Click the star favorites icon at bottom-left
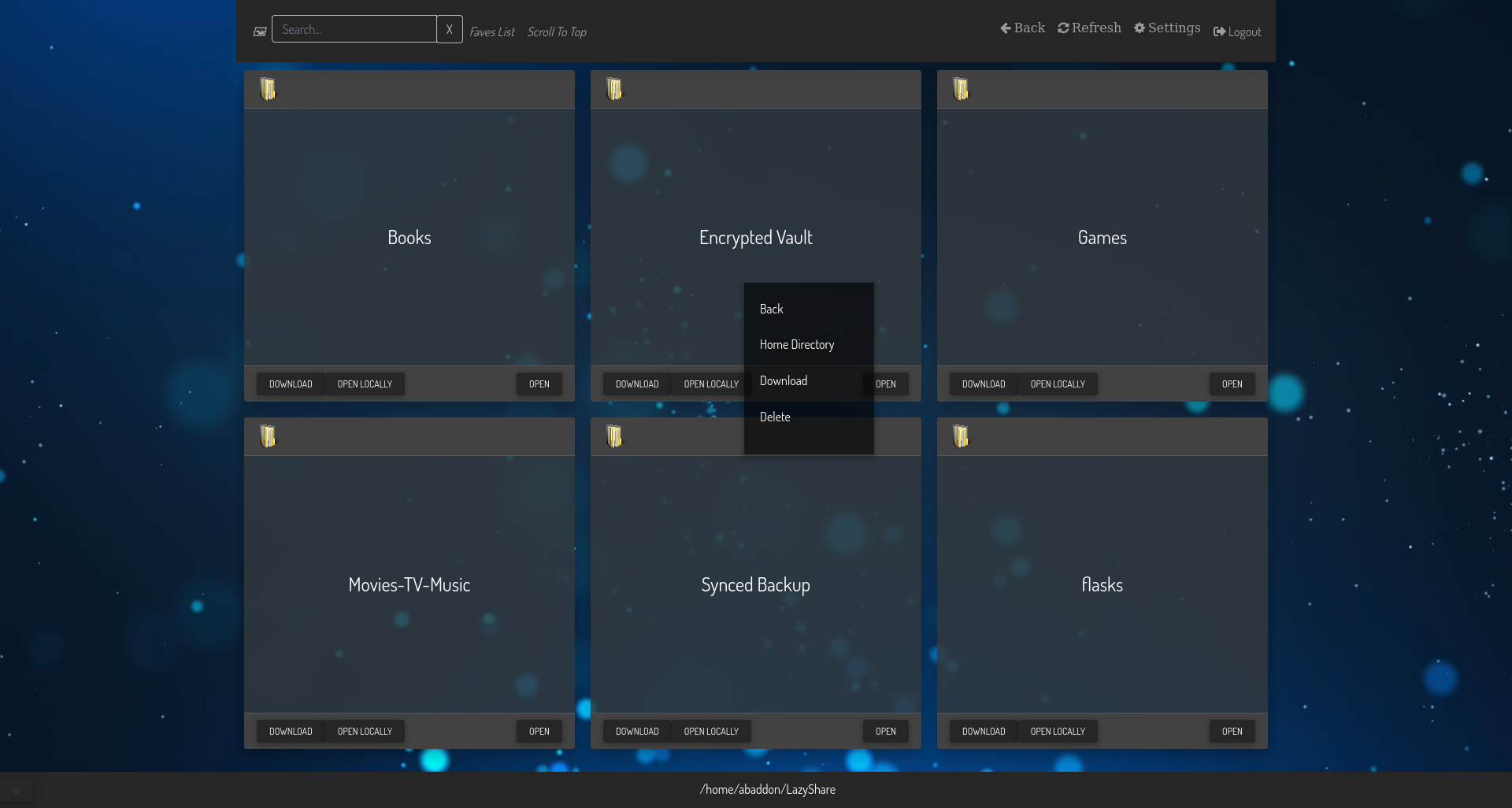 pyautogui.click(x=17, y=791)
